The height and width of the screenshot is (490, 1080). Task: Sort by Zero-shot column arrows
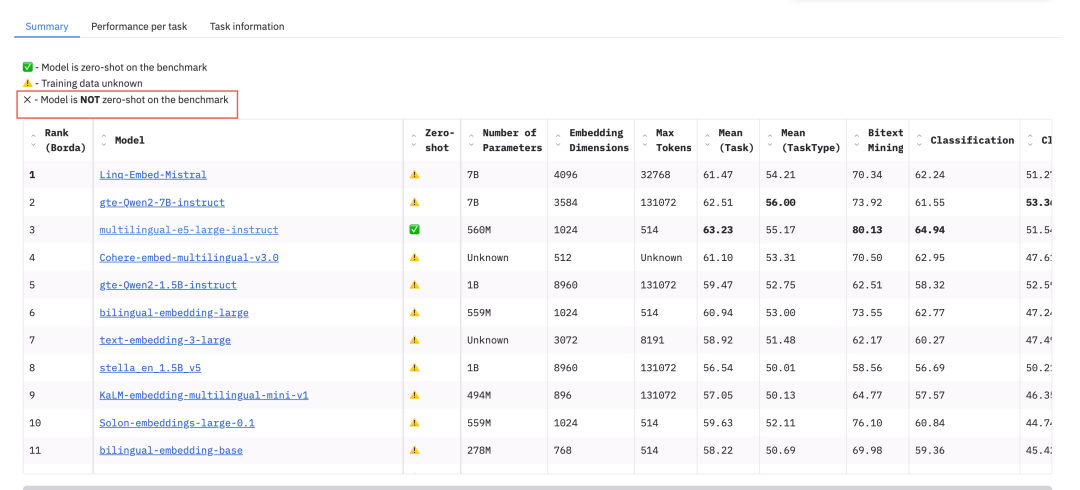tap(413, 140)
